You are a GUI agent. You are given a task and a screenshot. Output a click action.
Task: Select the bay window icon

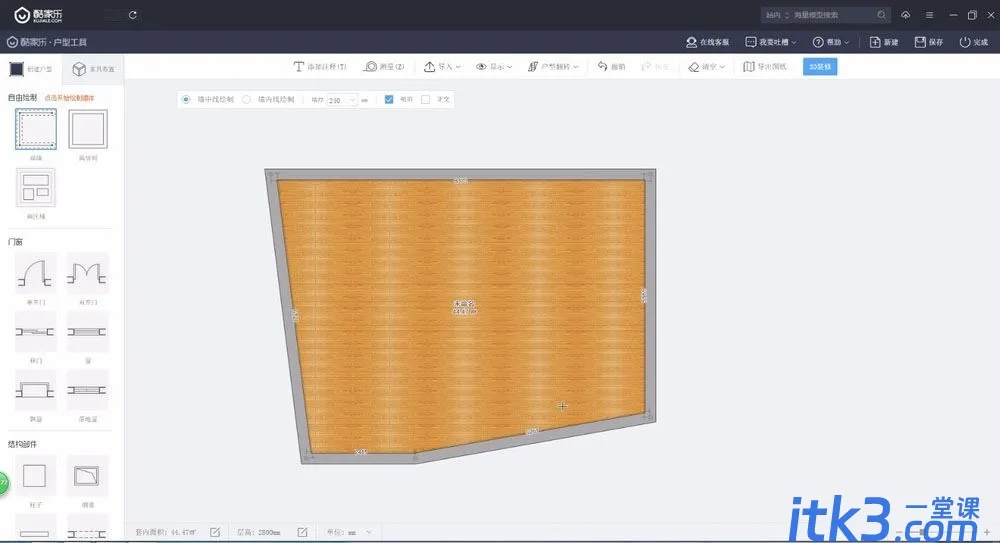point(35,390)
